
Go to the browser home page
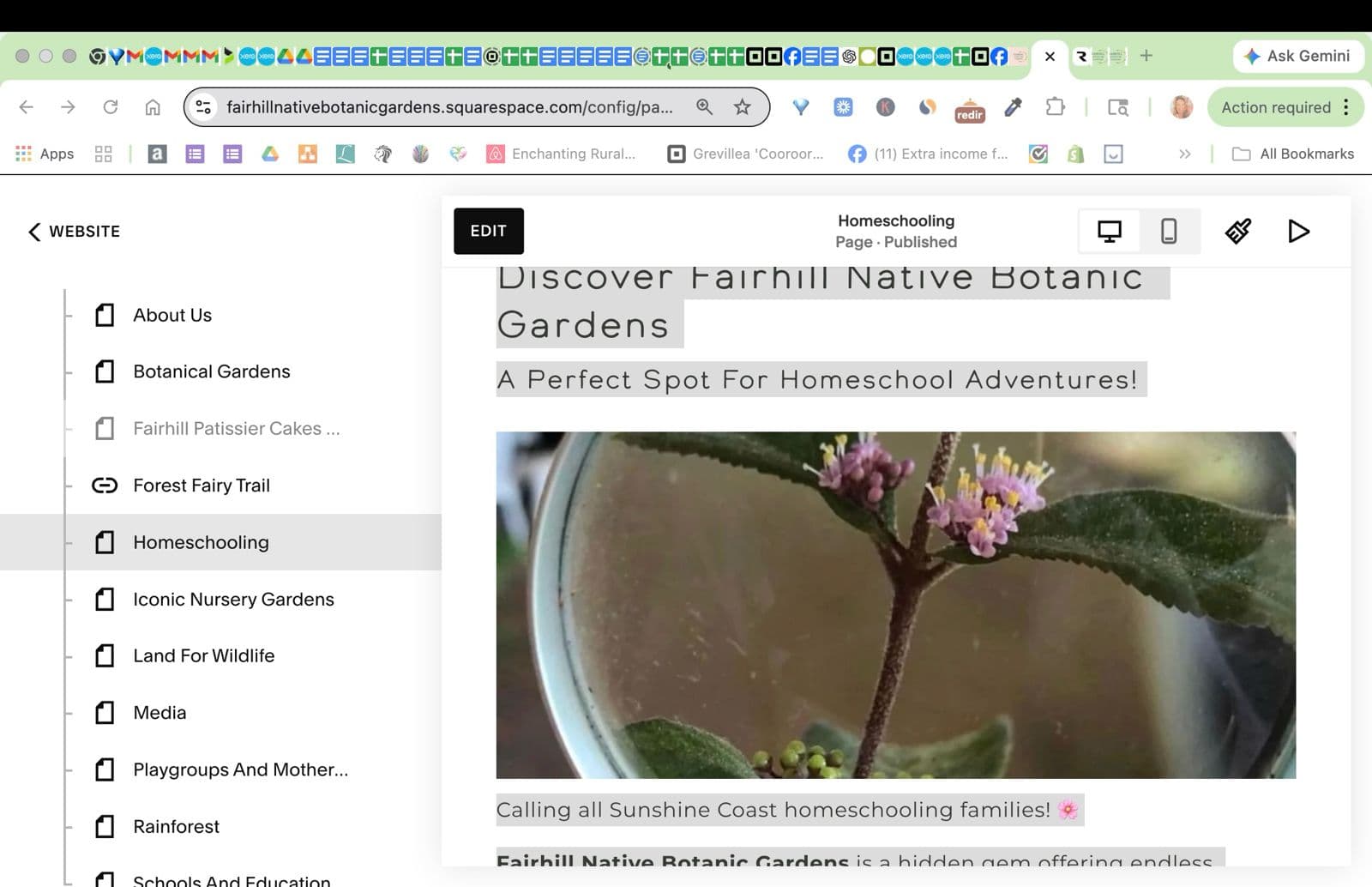click(153, 107)
